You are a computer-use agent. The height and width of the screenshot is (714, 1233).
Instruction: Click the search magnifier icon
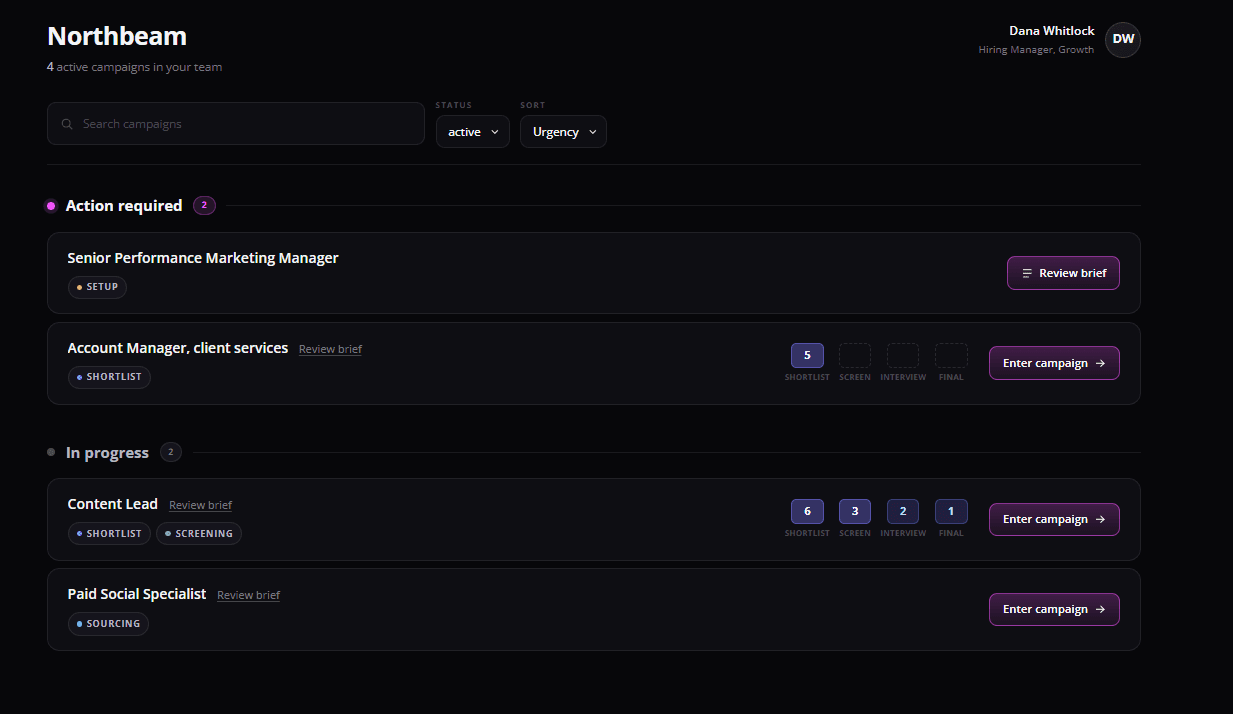[67, 124]
